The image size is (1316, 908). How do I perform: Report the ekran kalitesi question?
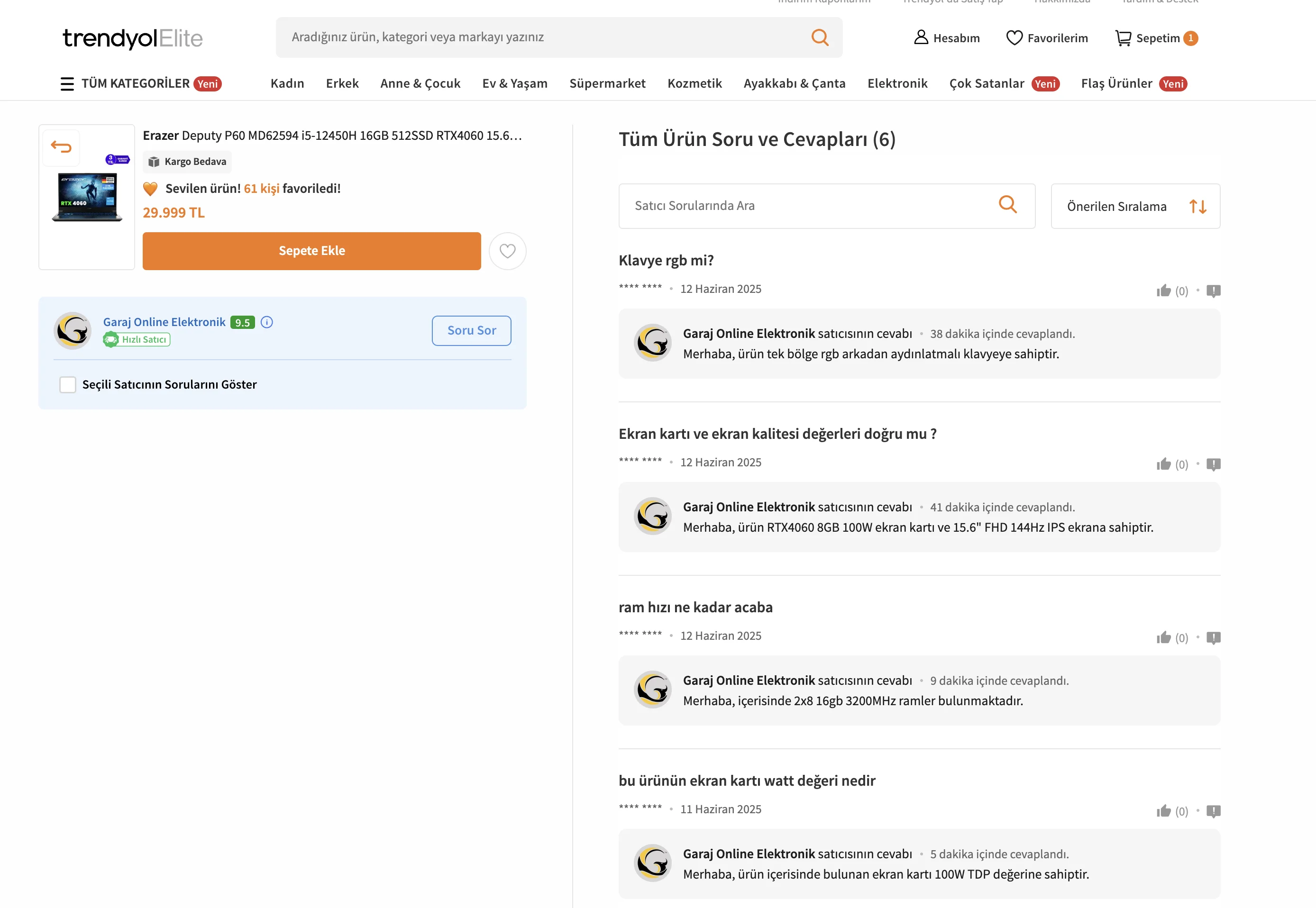point(1213,464)
